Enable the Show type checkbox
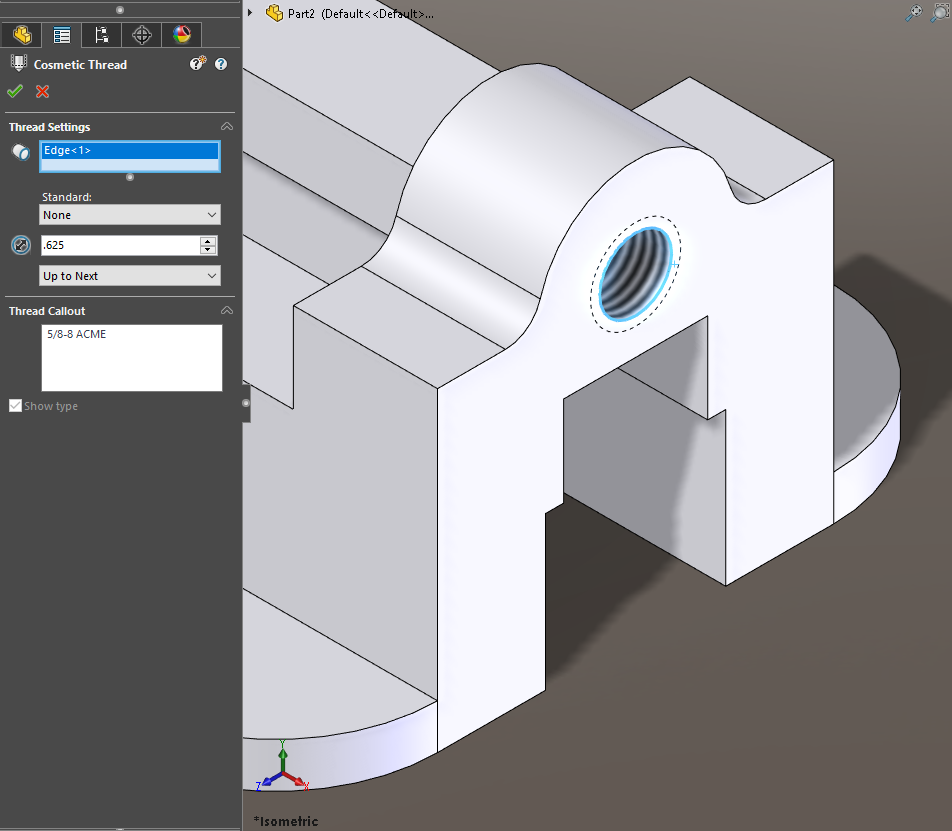Screen dimensions: 952x831 15,405
